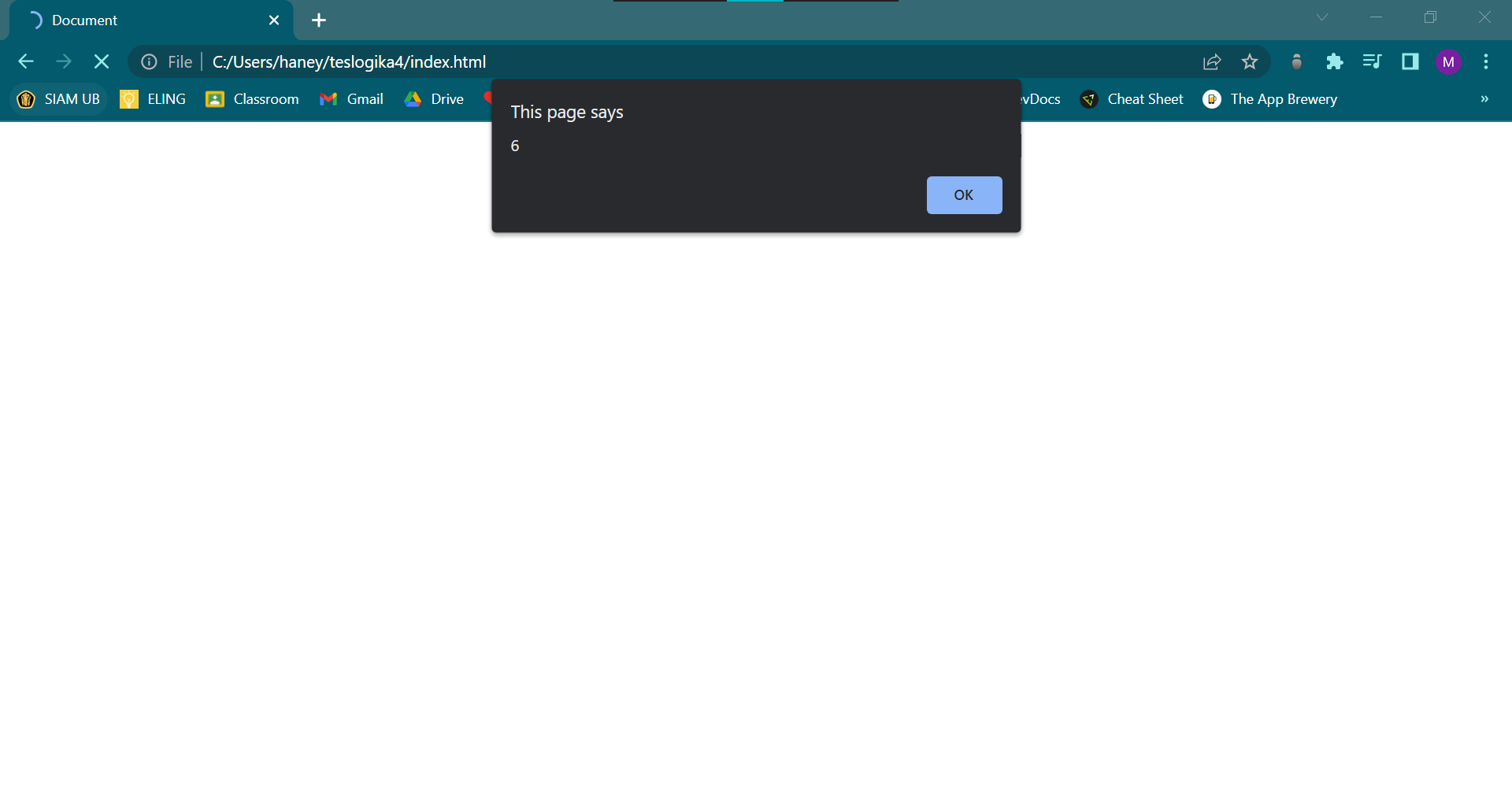Open the ELING bookmark

click(x=153, y=99)
